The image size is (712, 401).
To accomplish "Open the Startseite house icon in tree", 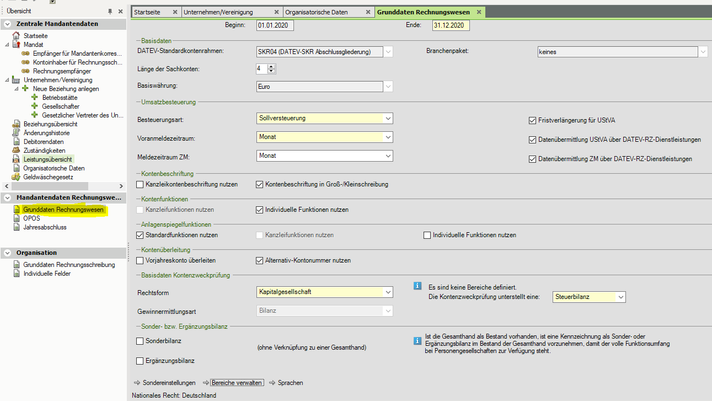I will (16, 35).
